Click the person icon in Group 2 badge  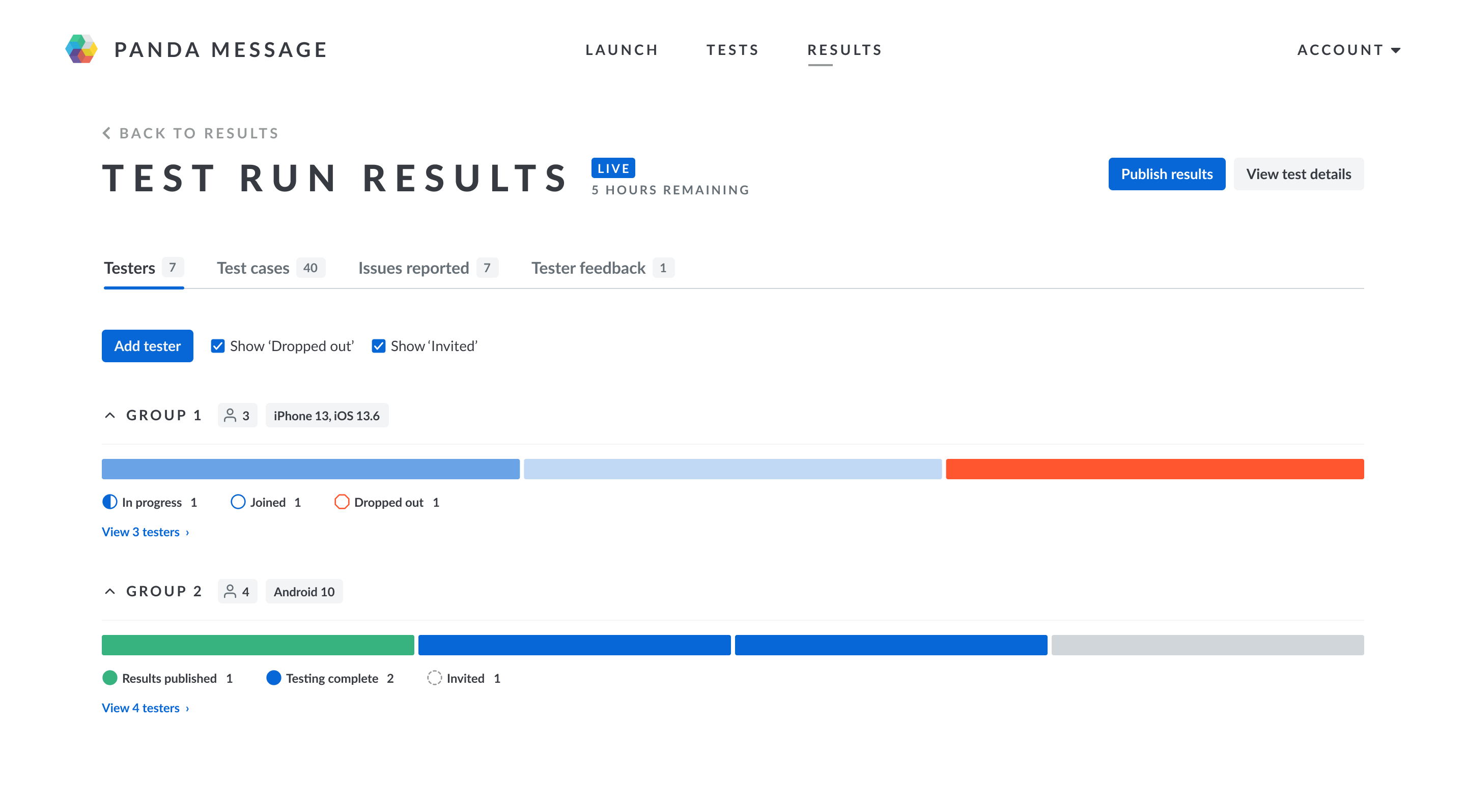(x=230, y=591)
